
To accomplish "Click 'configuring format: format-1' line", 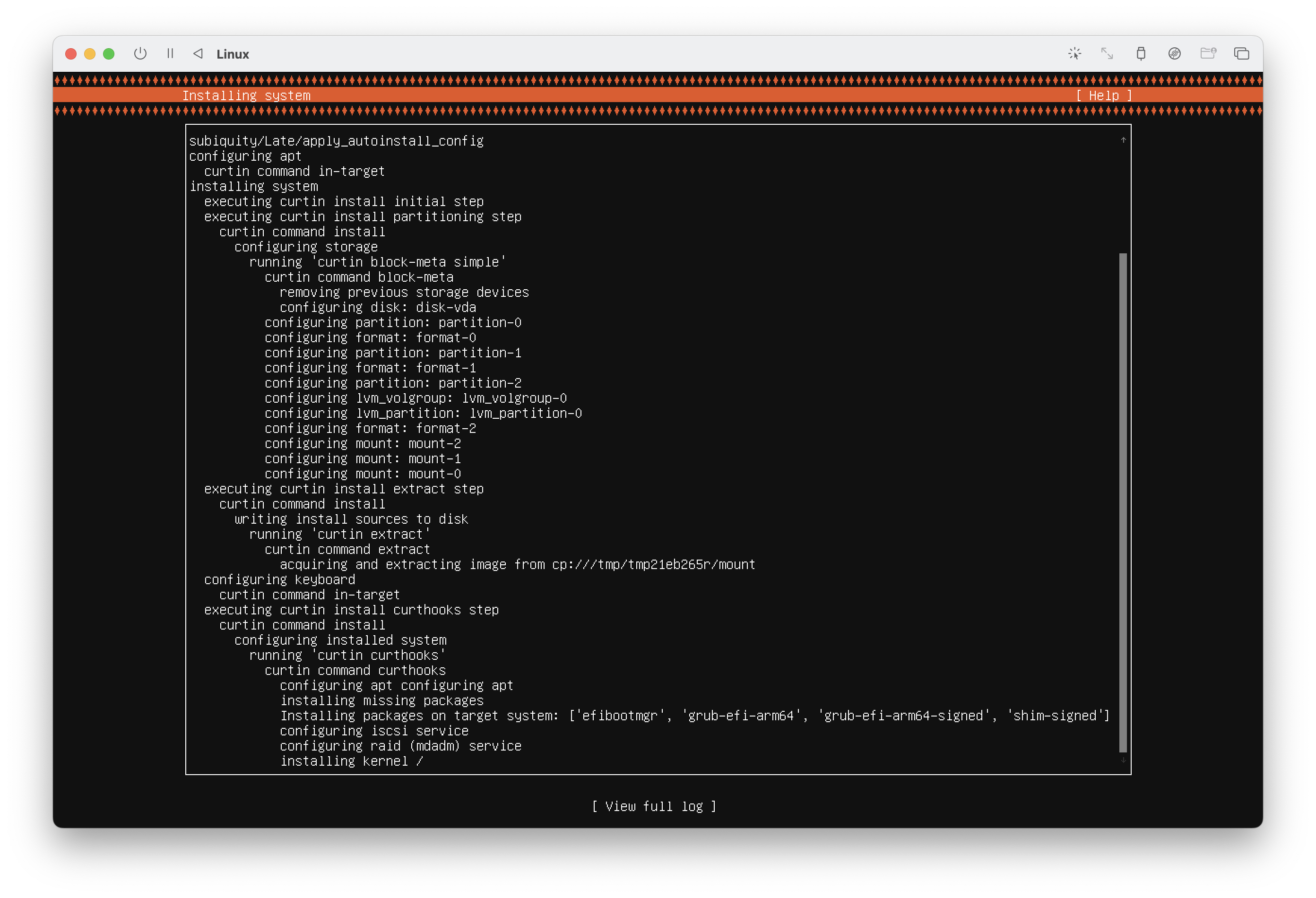I will 370,368.
